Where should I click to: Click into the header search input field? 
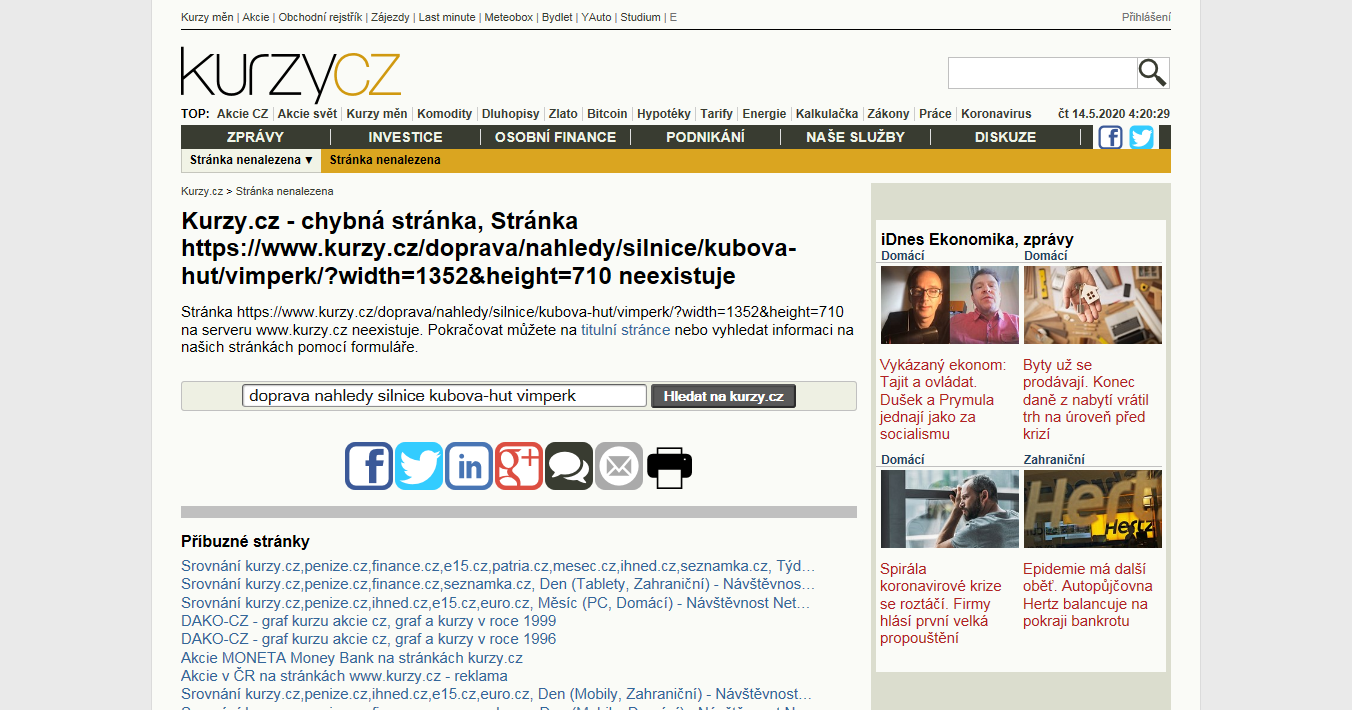click(x=1042, y=73)
